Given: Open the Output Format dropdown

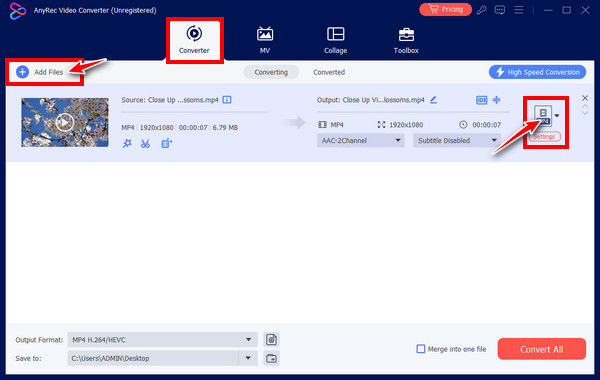Looking at the screenshot, I should click(163, 340).
